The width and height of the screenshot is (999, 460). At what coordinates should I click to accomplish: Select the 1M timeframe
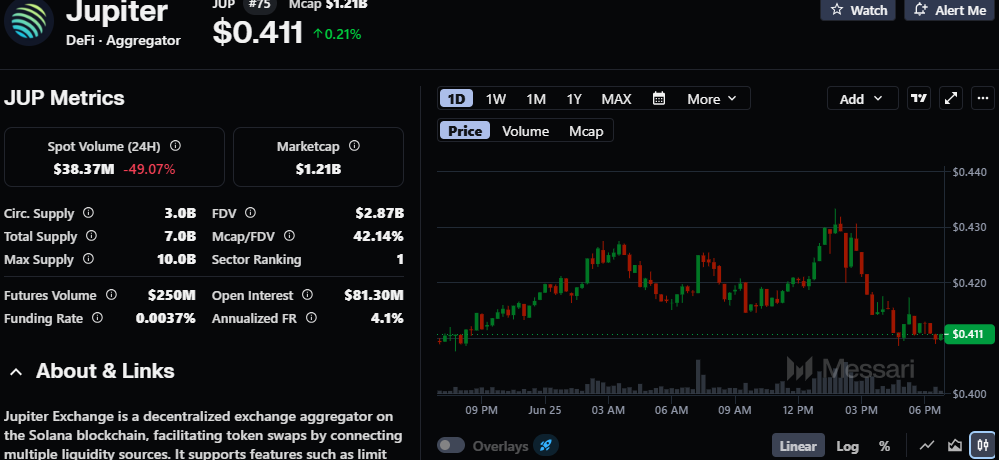(536, 99)
